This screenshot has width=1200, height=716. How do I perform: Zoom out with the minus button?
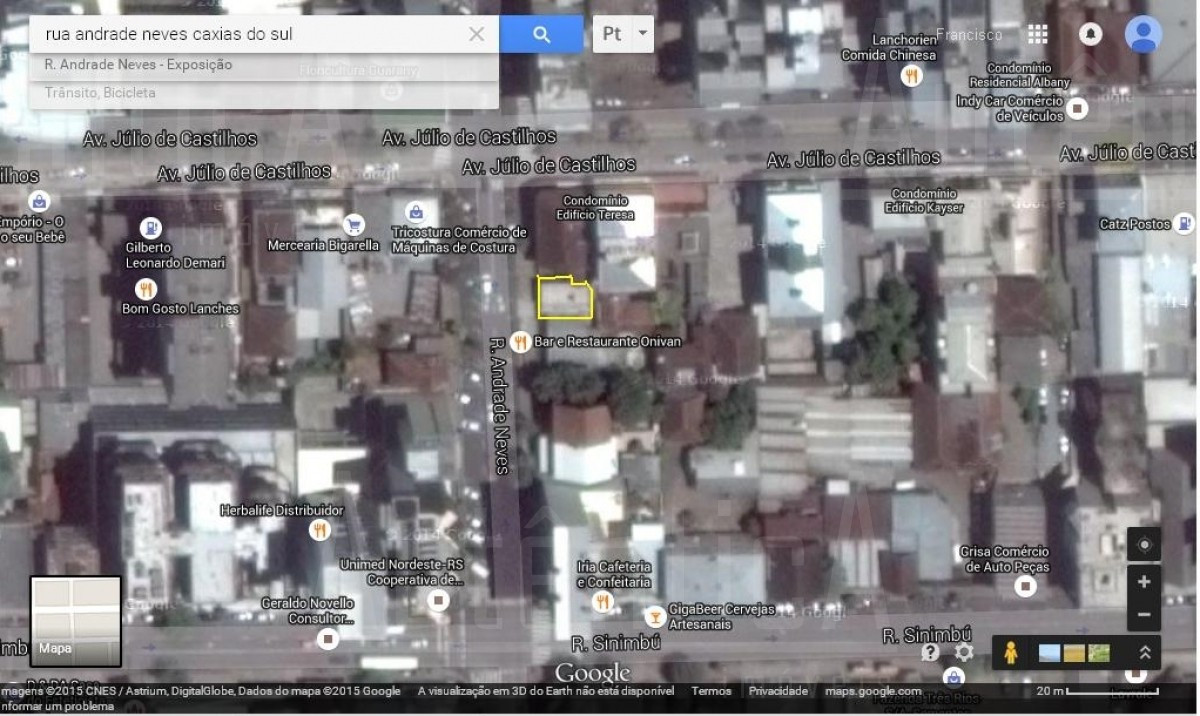[x=1144, y=615]
